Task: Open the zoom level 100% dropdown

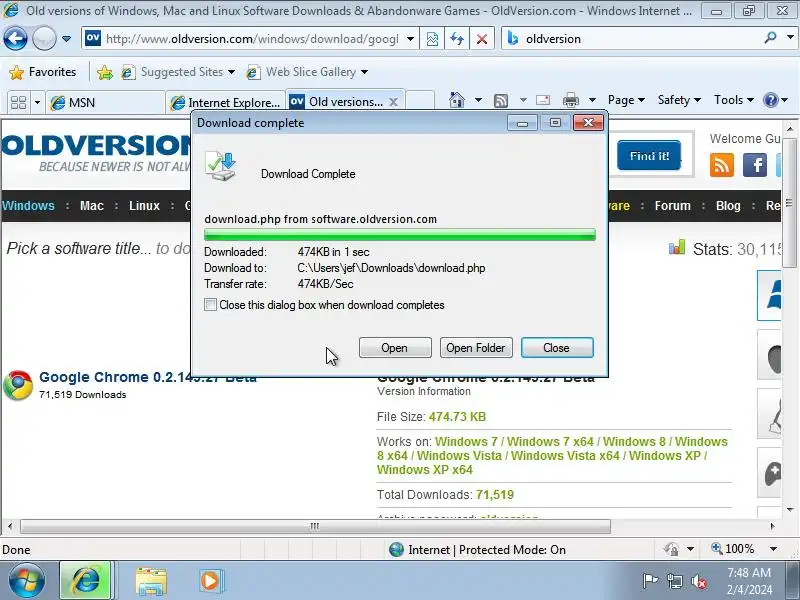Action: click(773, 549)
